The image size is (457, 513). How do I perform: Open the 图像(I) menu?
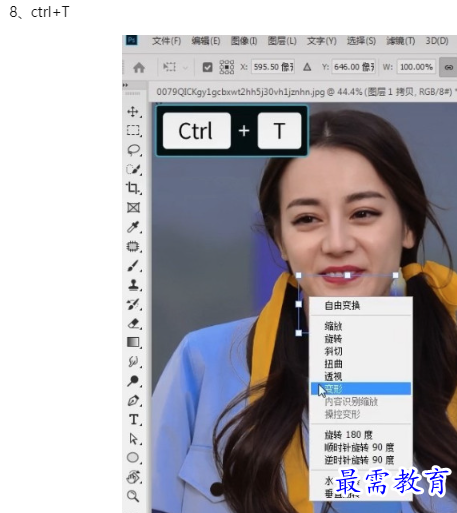[x=244, y=41]
